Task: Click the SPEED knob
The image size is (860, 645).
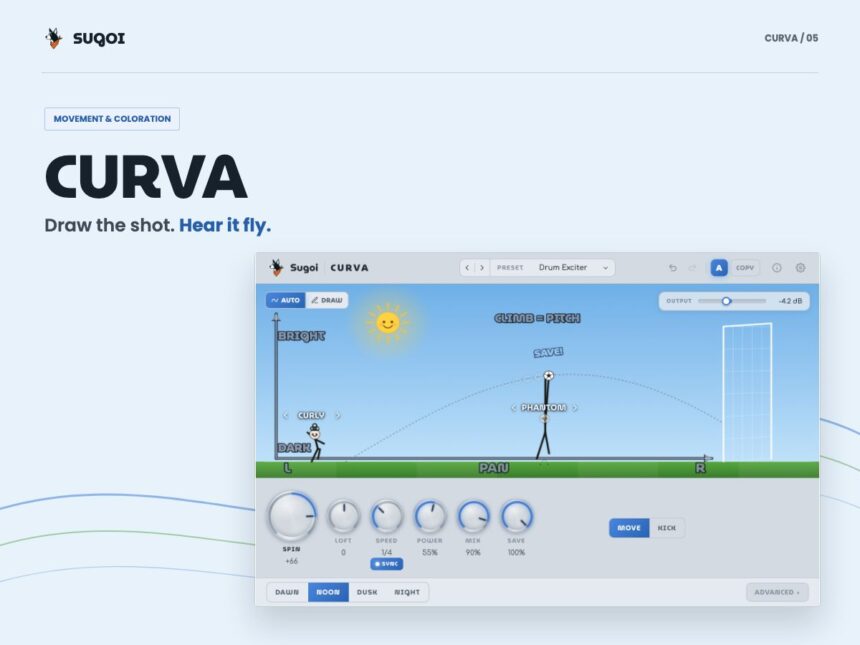Action: [x=387, y=516]
